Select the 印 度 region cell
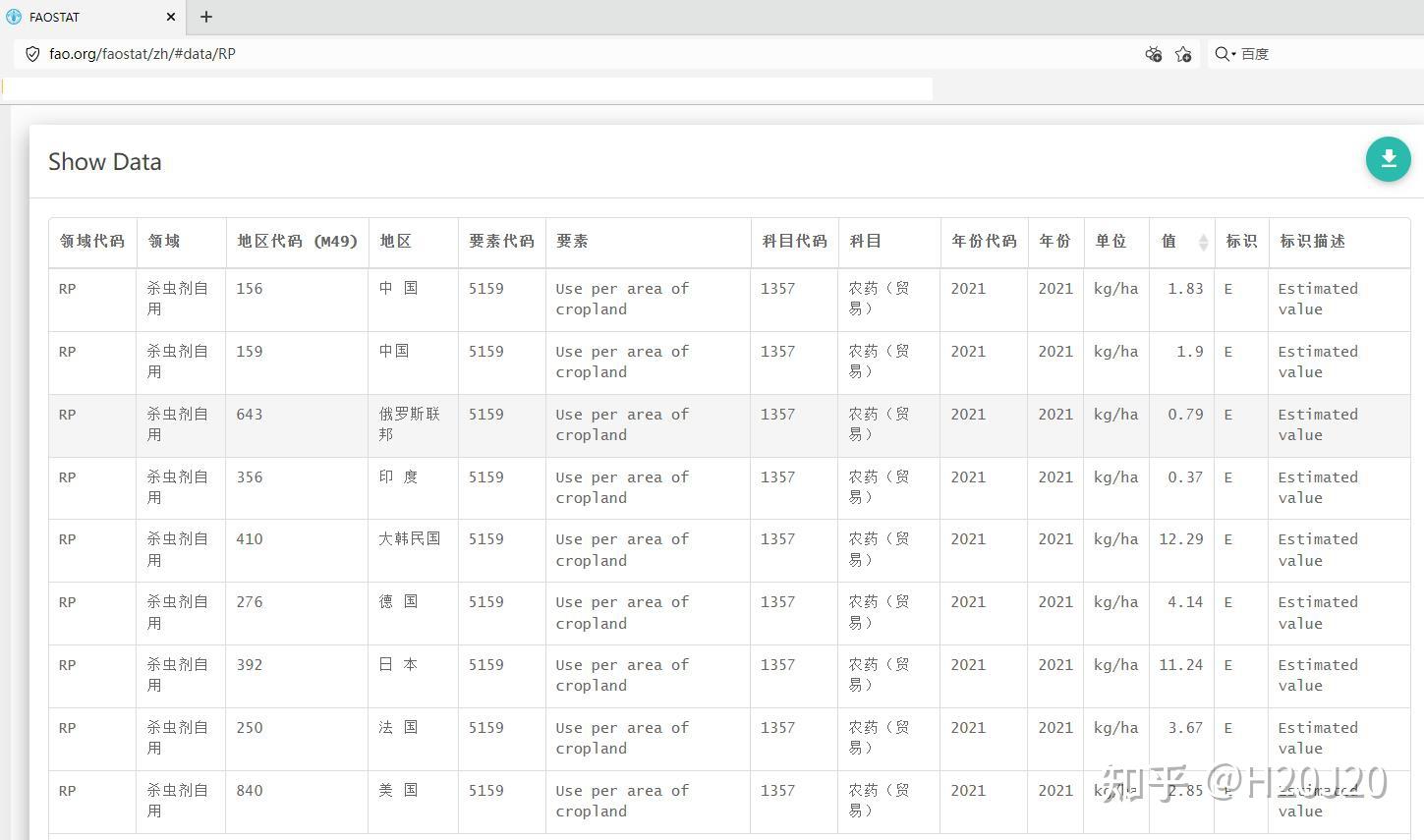 (x=414, y=488)
